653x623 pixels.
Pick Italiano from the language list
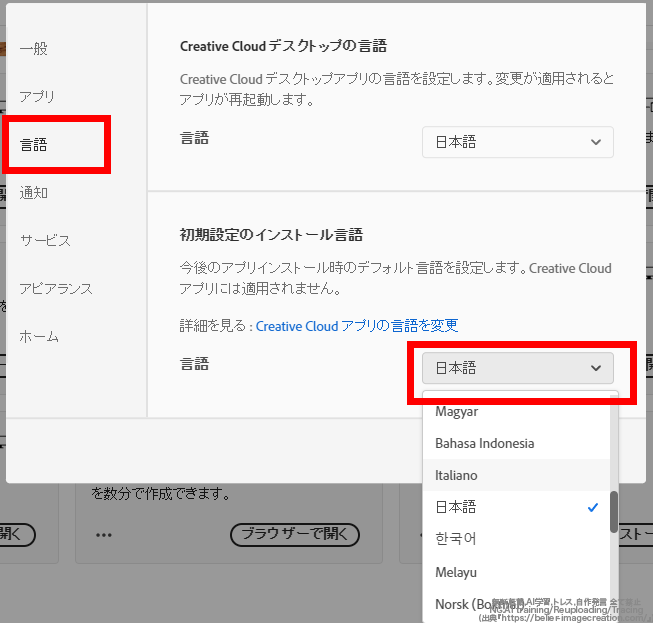[457, 475]
